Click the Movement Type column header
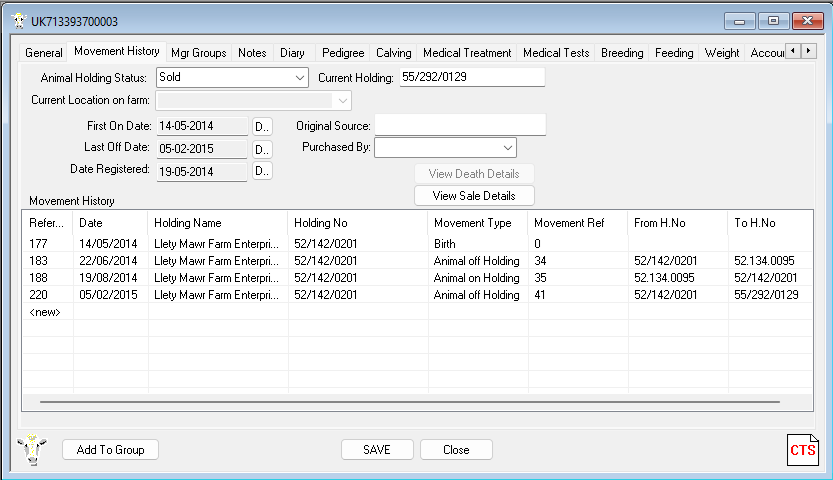833x480 pixels. 478,223
